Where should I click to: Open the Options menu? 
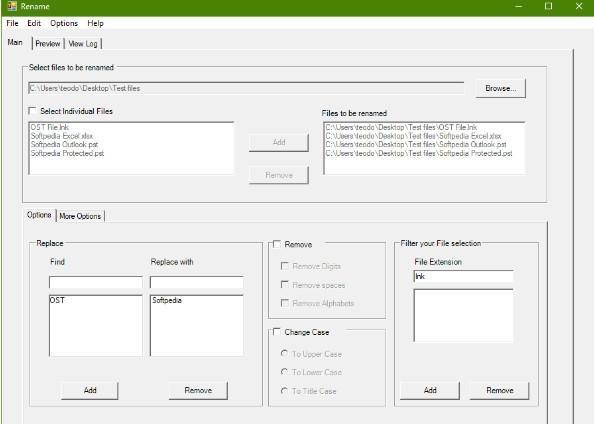point(64,23)
